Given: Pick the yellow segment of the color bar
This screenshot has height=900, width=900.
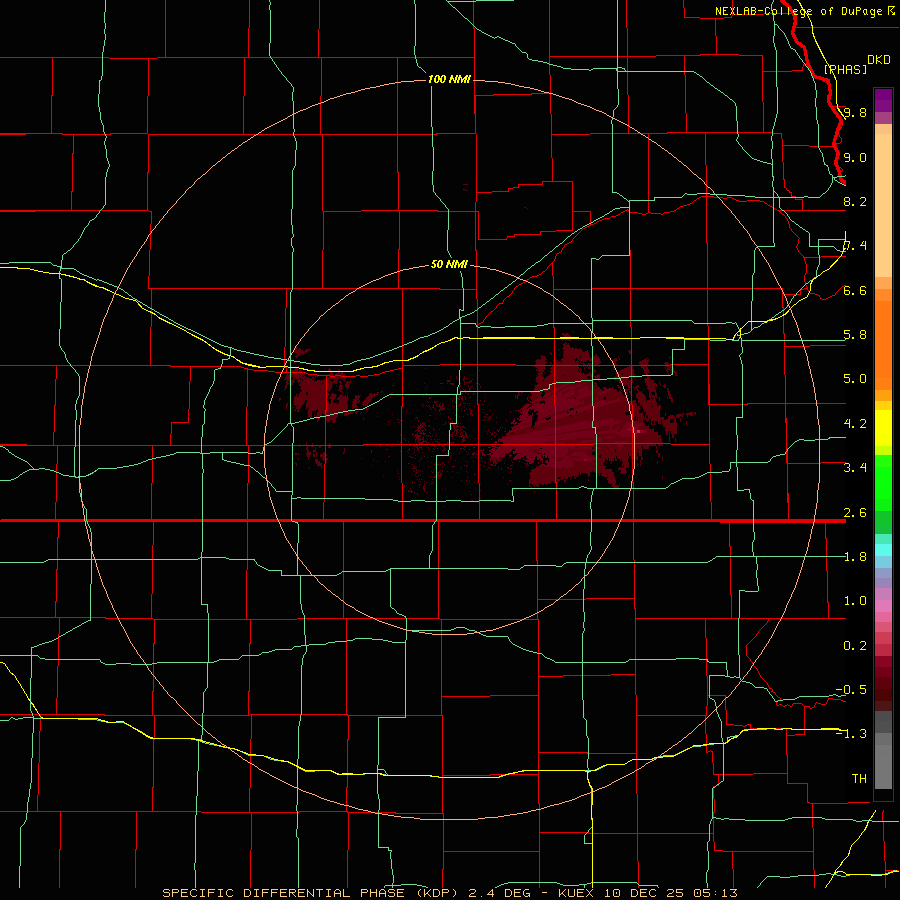Looking at the screenshot, I should click(883, 428).
